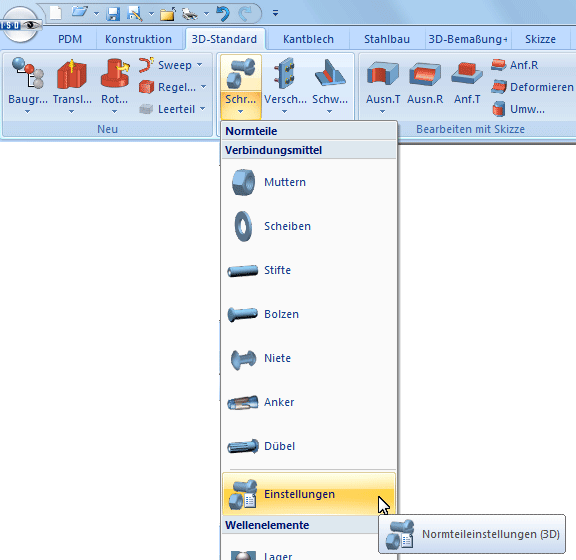Expand the dropdown arrow under Baugr...

pyautogui.click(x=28, y=111)
